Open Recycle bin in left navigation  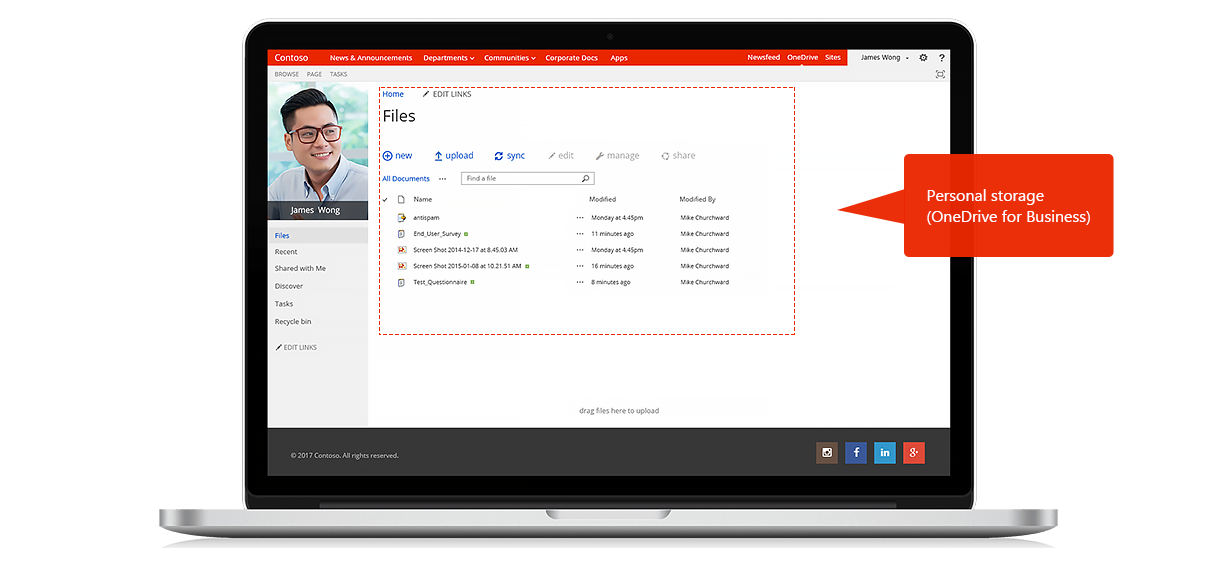click(293, 322)
